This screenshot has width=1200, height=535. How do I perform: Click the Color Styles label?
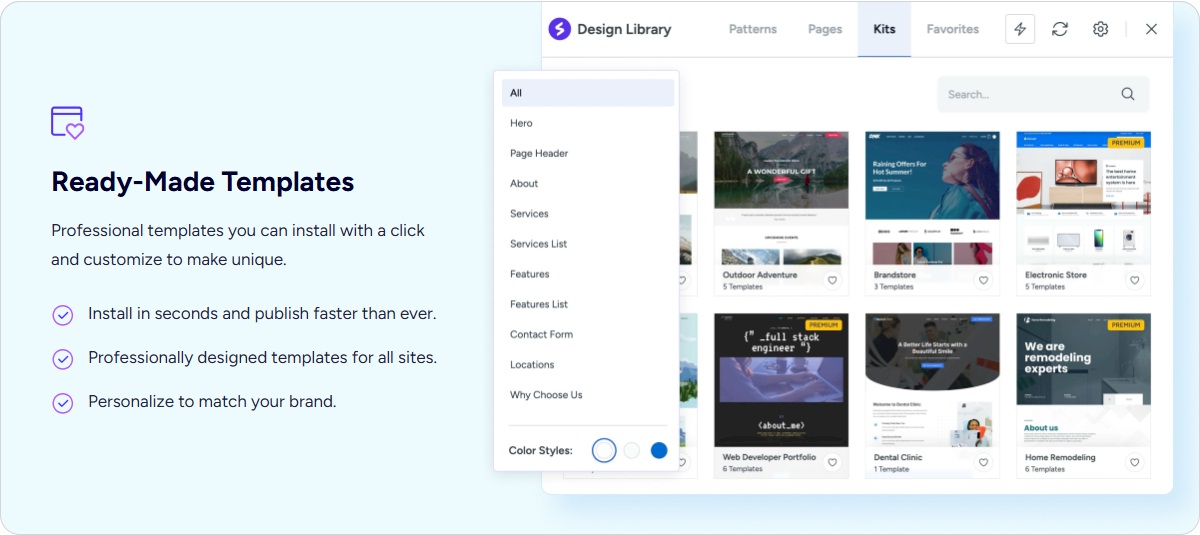pyautogui.click(x=540, y=451)
